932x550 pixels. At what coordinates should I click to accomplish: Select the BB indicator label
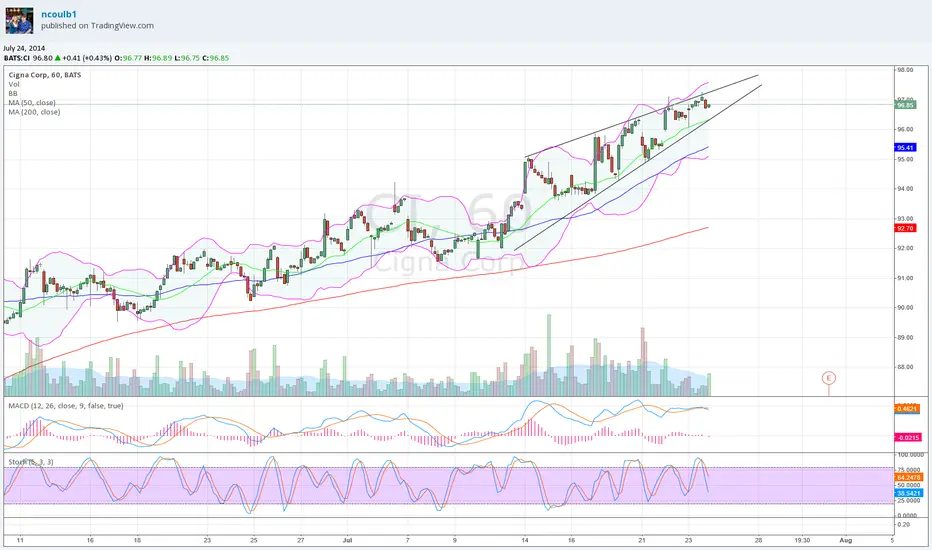tap(13, 93)
